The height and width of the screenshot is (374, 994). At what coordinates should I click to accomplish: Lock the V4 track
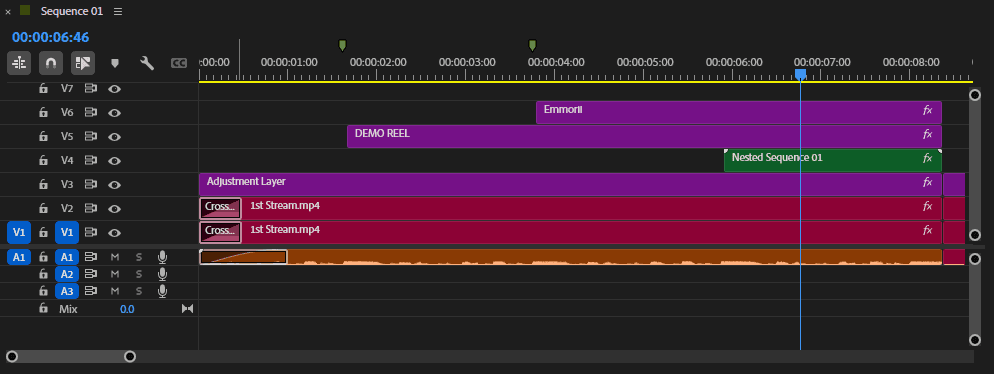[43, 160]
